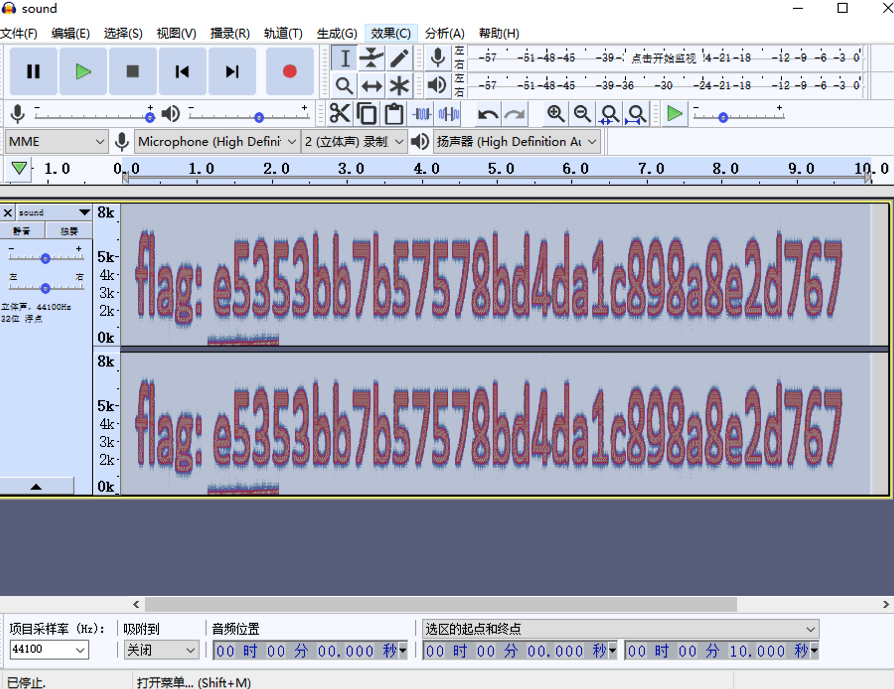The image size is (894, 689).
Task: Pause playback with the Pause button
Action: (33, 71)
